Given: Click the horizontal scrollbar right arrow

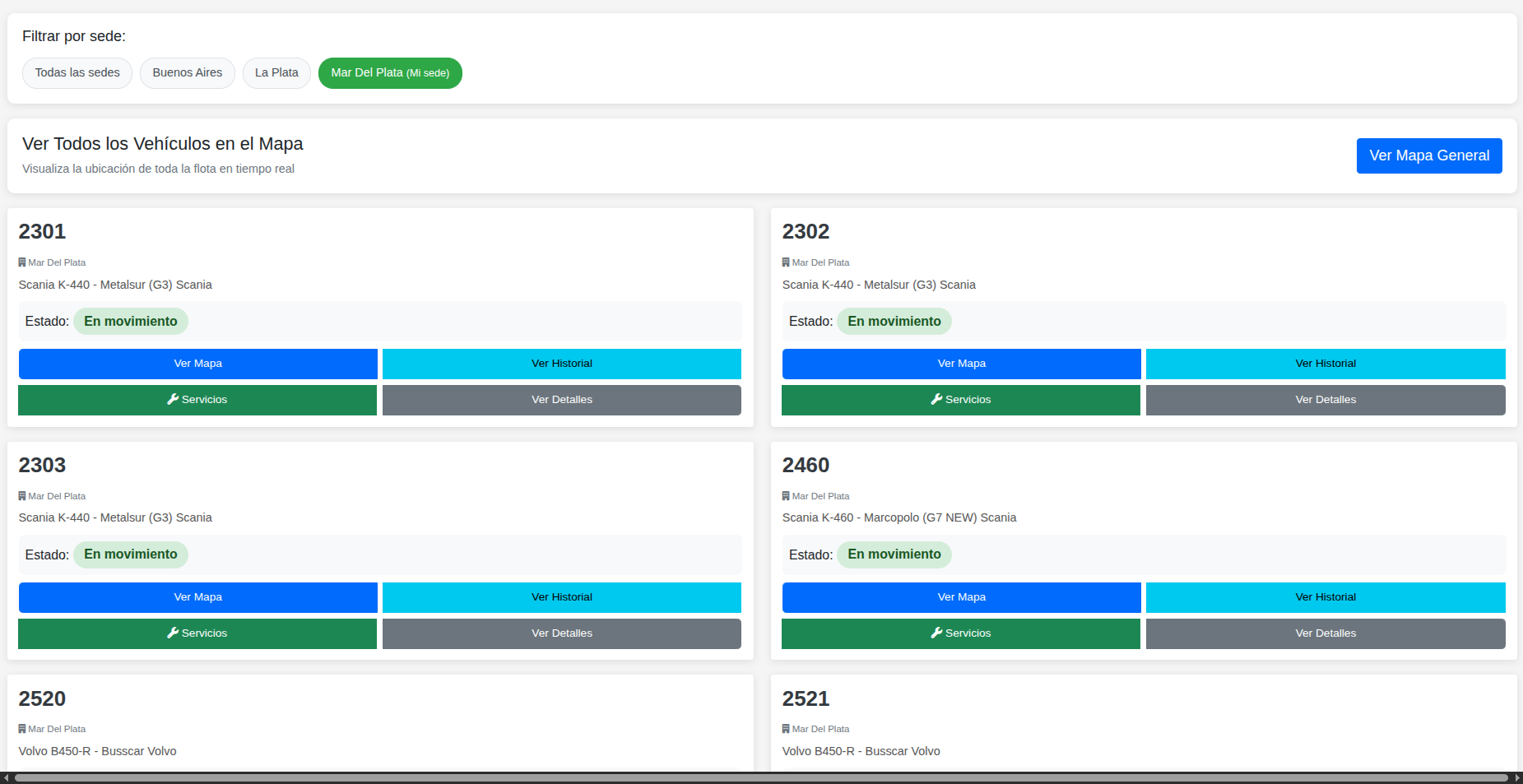Looking at the screenshot, I should pos(1516,777).
